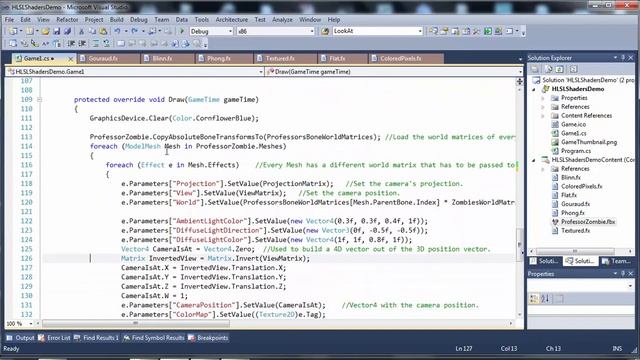Open the Find Results 1 bottom tab
Screen dimensions: 640x360
click(x=96, y=338)
